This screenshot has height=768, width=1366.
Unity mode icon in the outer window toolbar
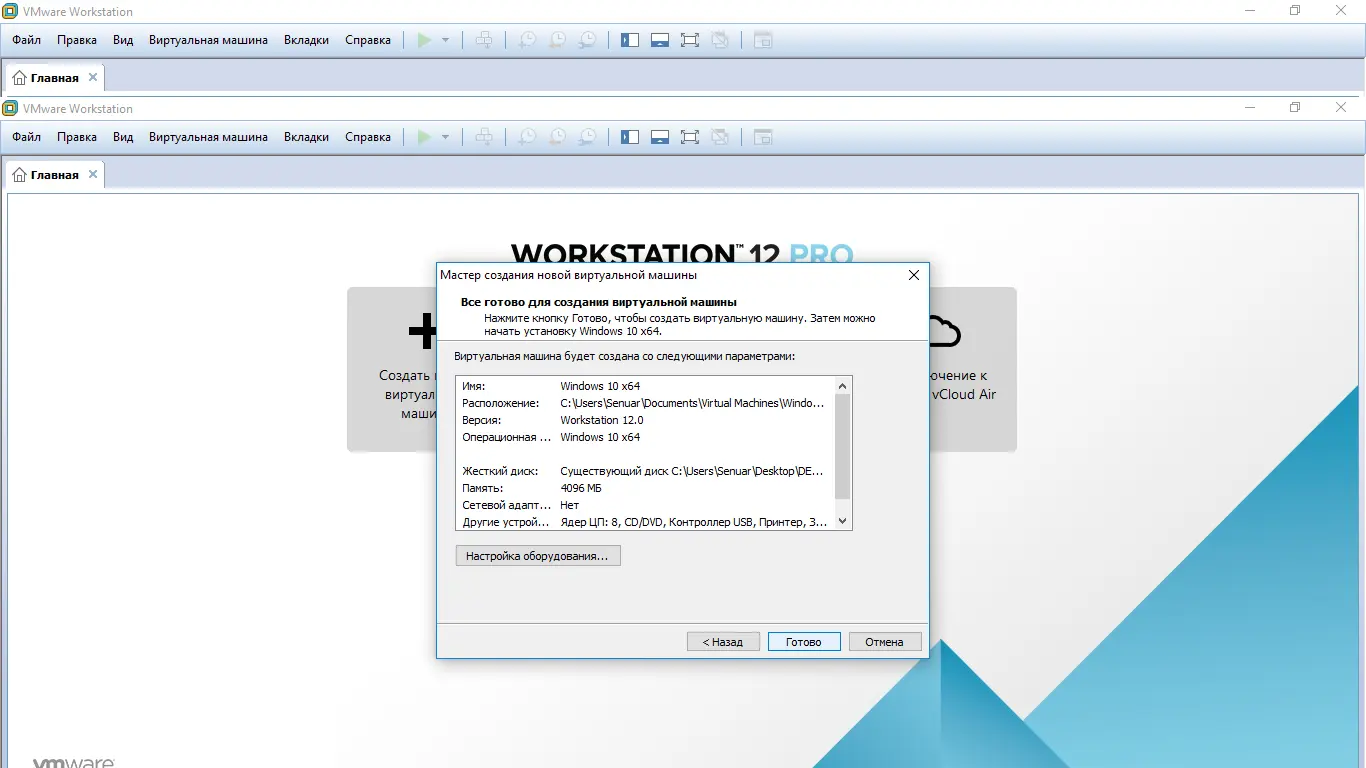720,40
